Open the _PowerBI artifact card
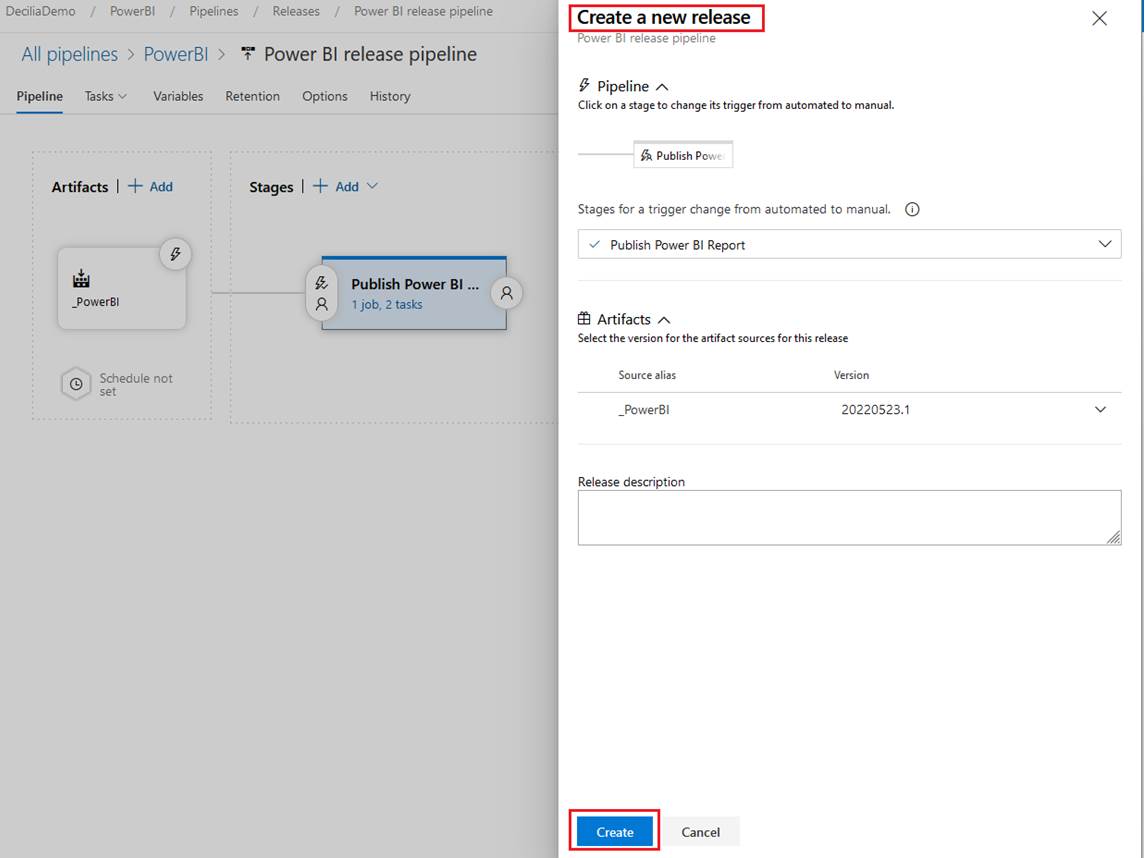 122,288
